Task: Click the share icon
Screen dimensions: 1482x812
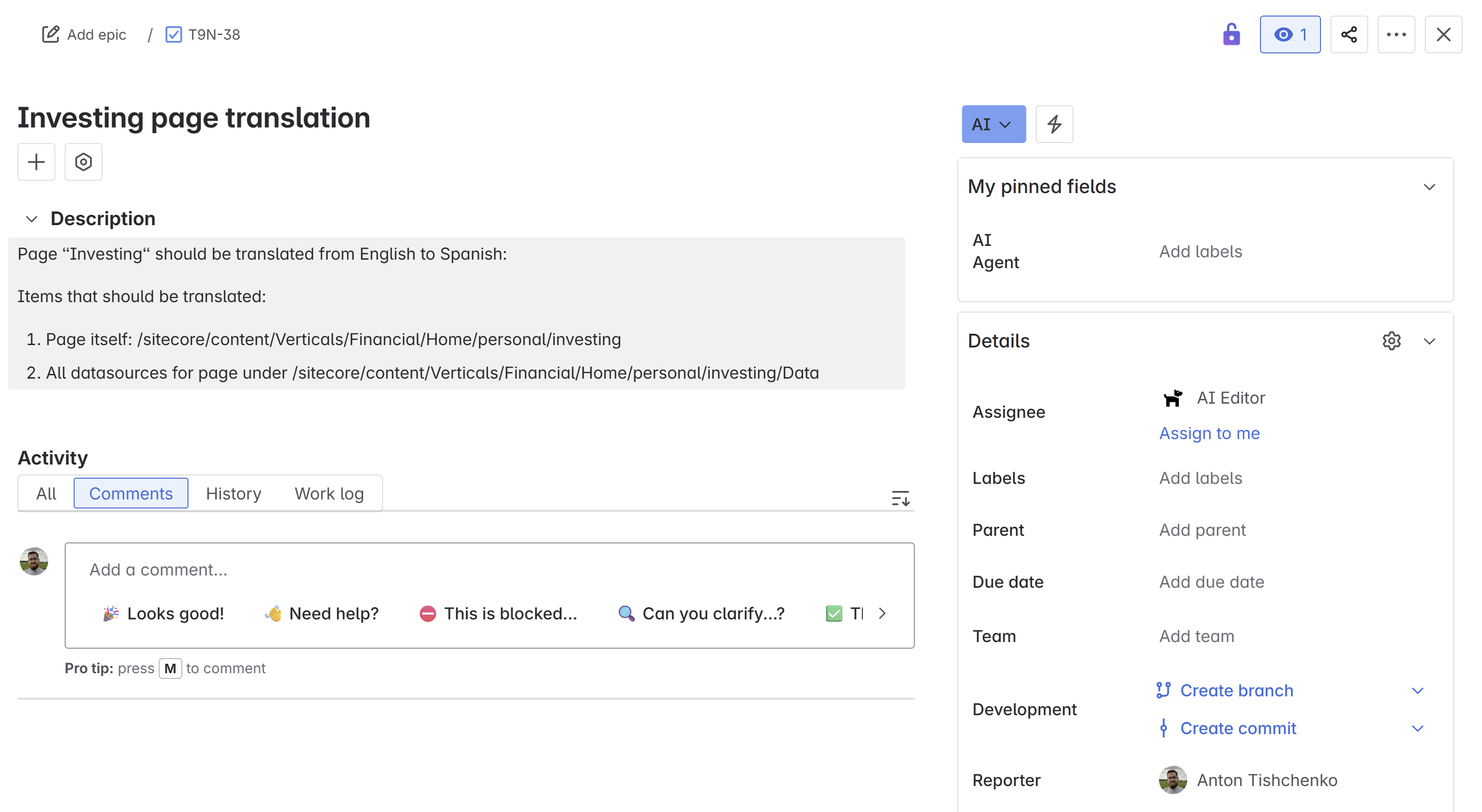Action: click(x=1348, y=34)
